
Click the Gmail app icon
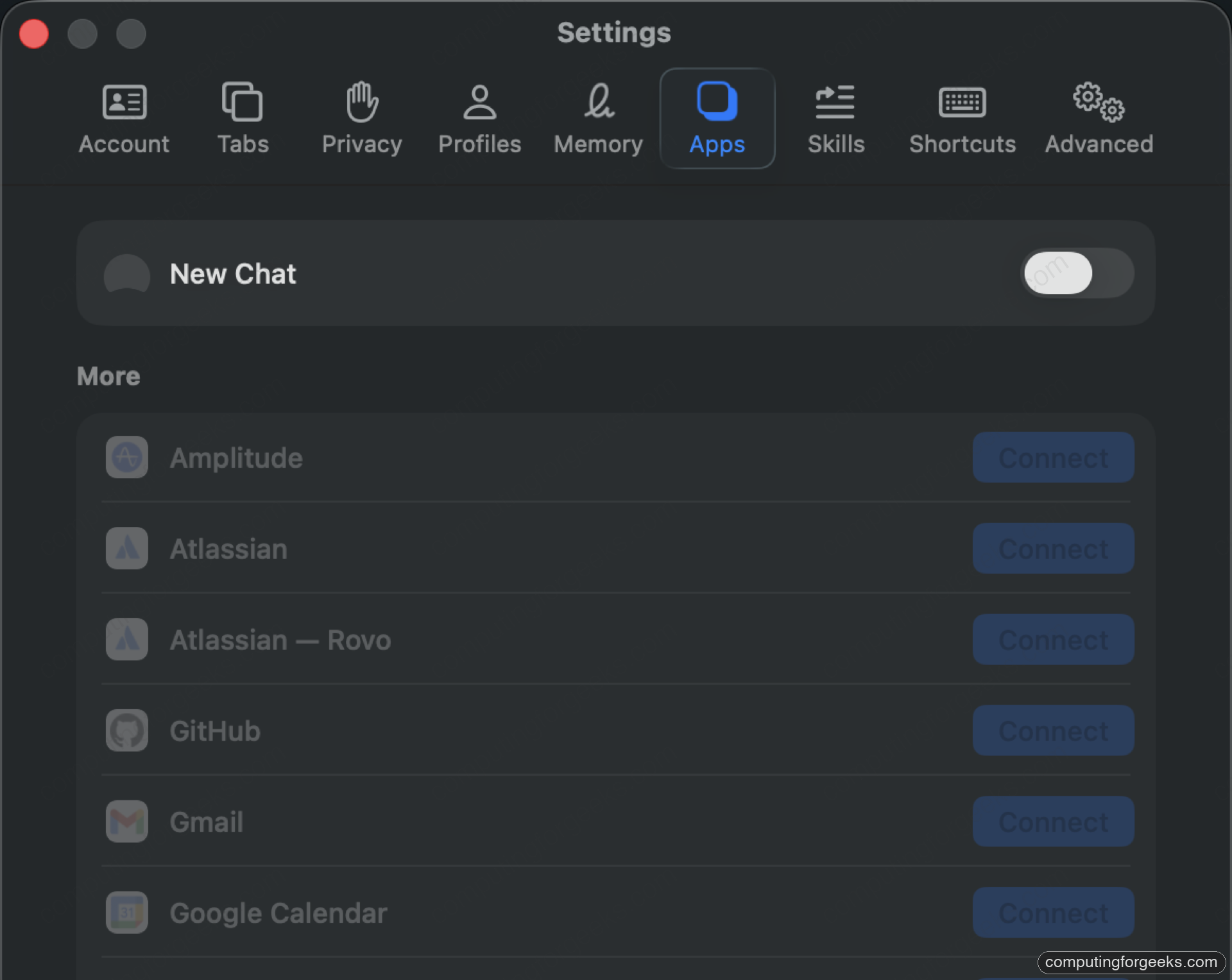[x=127, y=821]
